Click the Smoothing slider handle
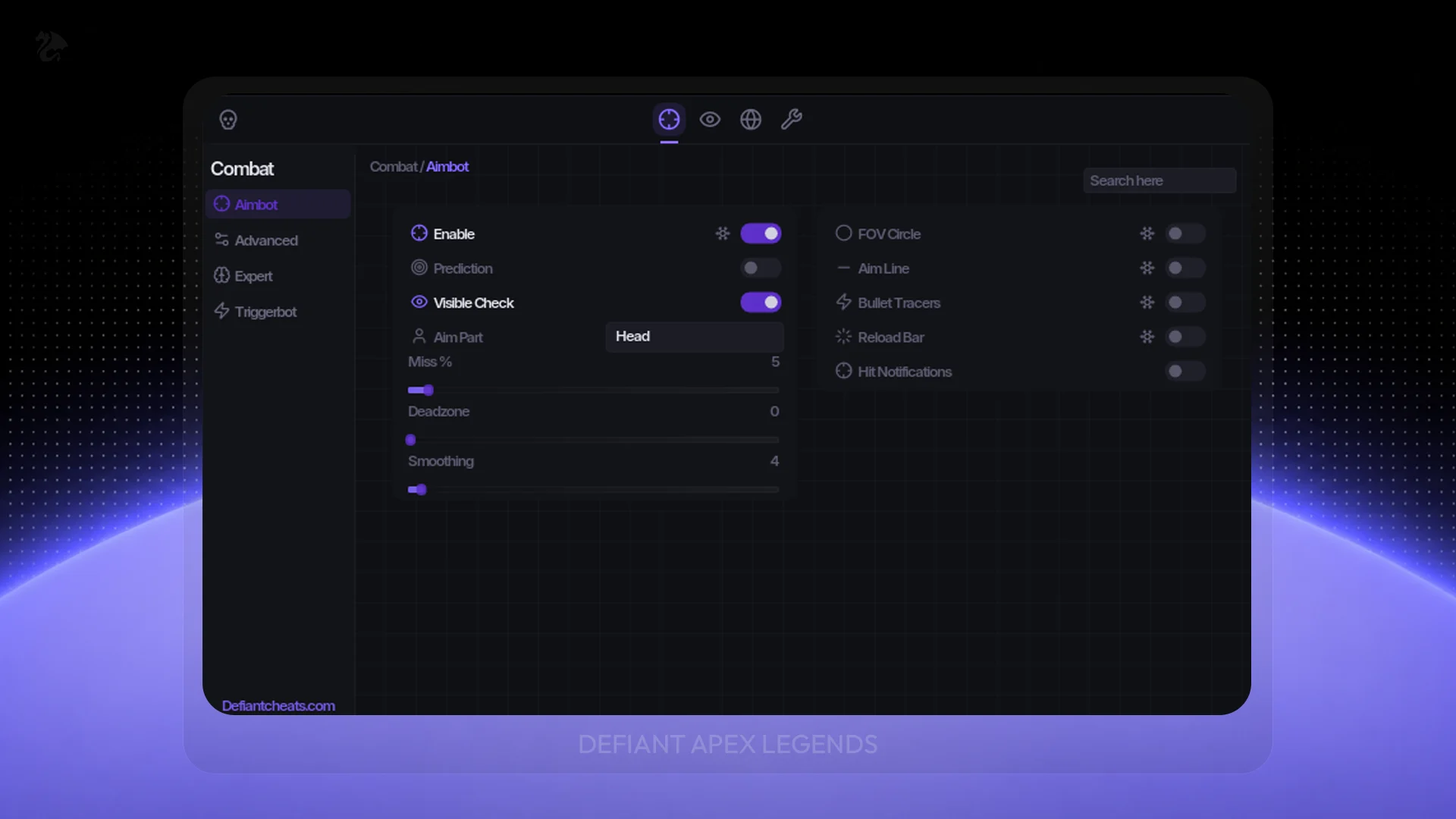The image size is (1456, 819). coord(422,490)
